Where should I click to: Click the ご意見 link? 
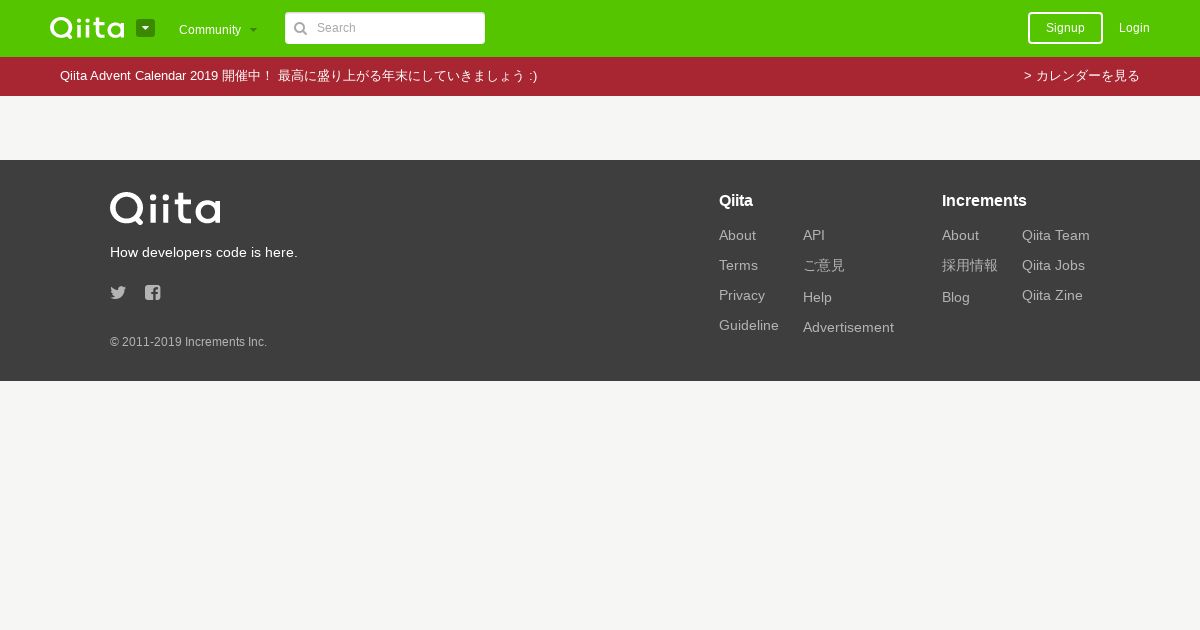click(x=824, y=265)
